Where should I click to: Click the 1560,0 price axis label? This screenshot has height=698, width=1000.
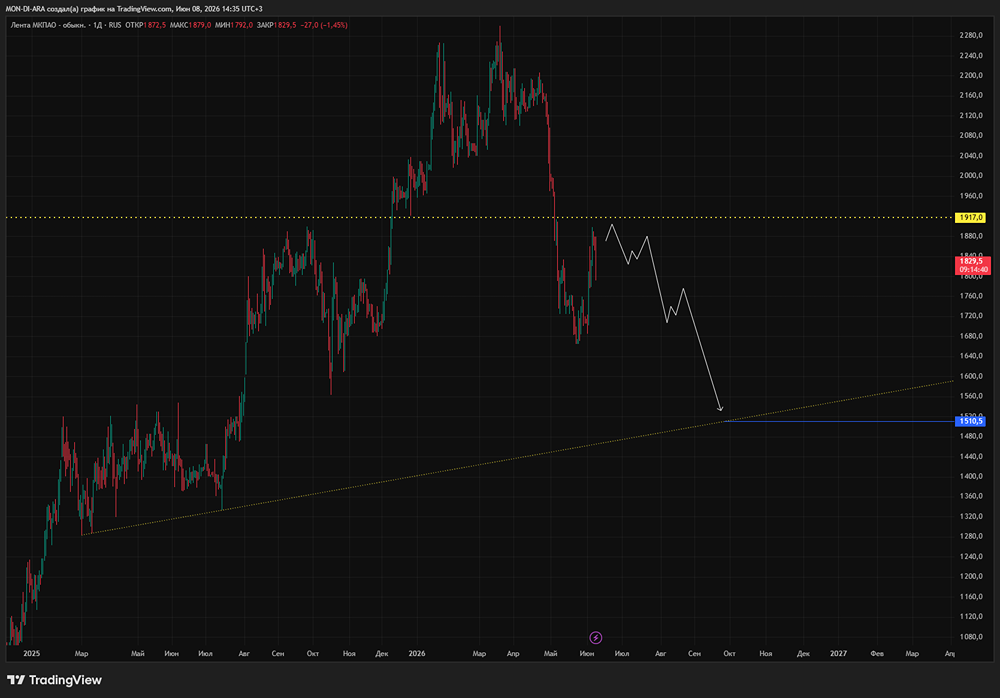pyautogui.click(x=971, y=396)
